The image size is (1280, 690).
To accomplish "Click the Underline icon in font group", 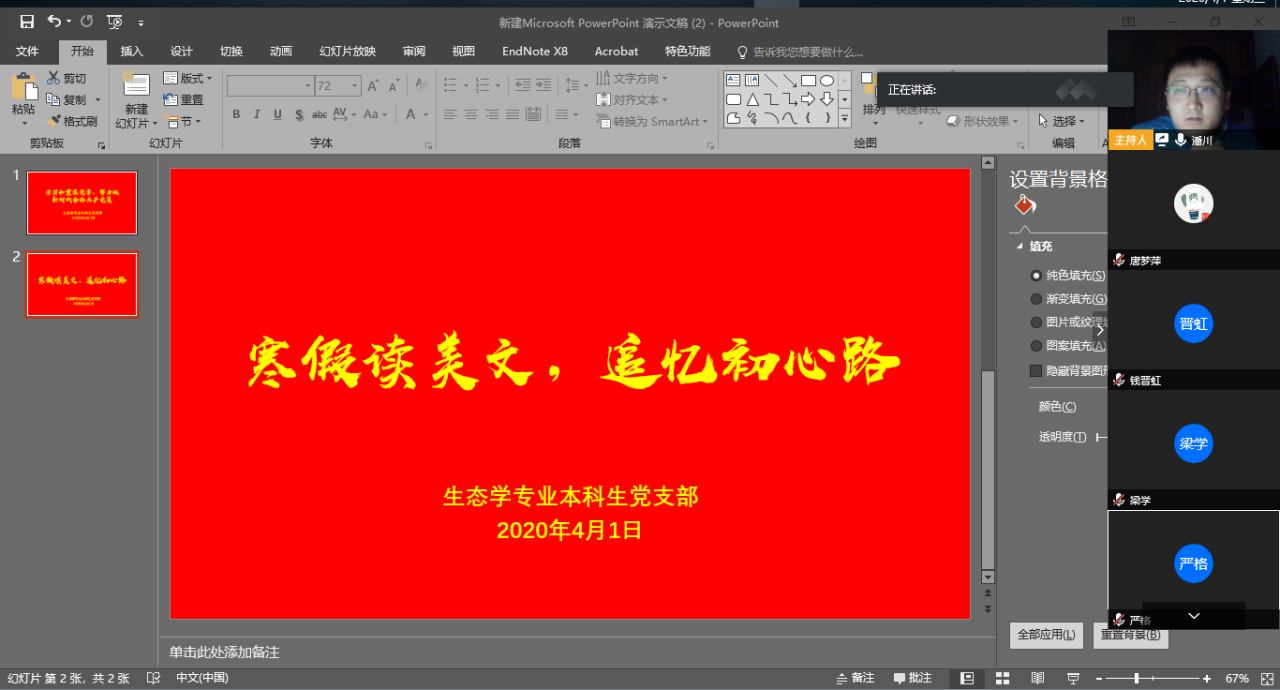I will pos(277,114).
